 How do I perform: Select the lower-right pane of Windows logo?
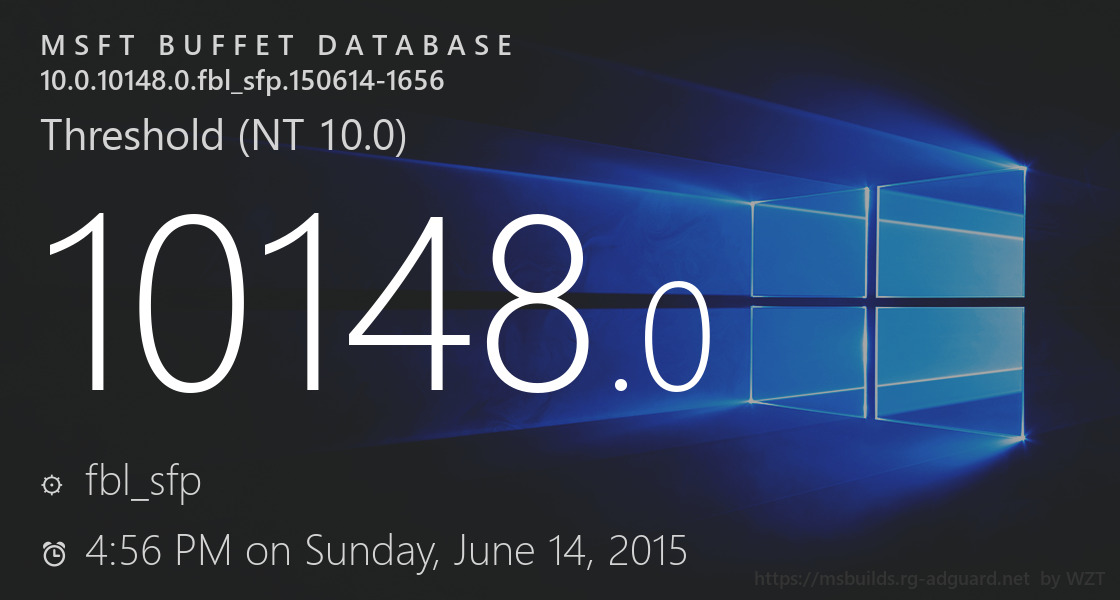[951, 367]
